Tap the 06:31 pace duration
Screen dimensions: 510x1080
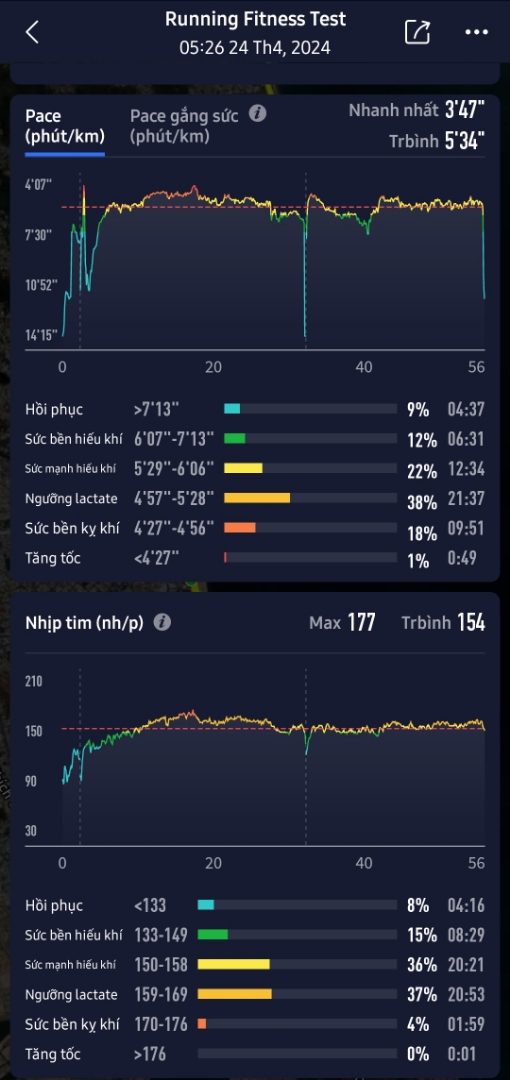point(465,439)
